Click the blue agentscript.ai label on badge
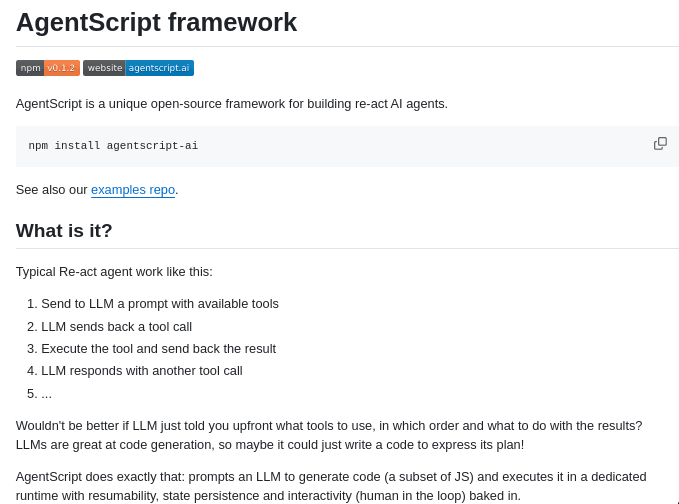 (159, 68)
